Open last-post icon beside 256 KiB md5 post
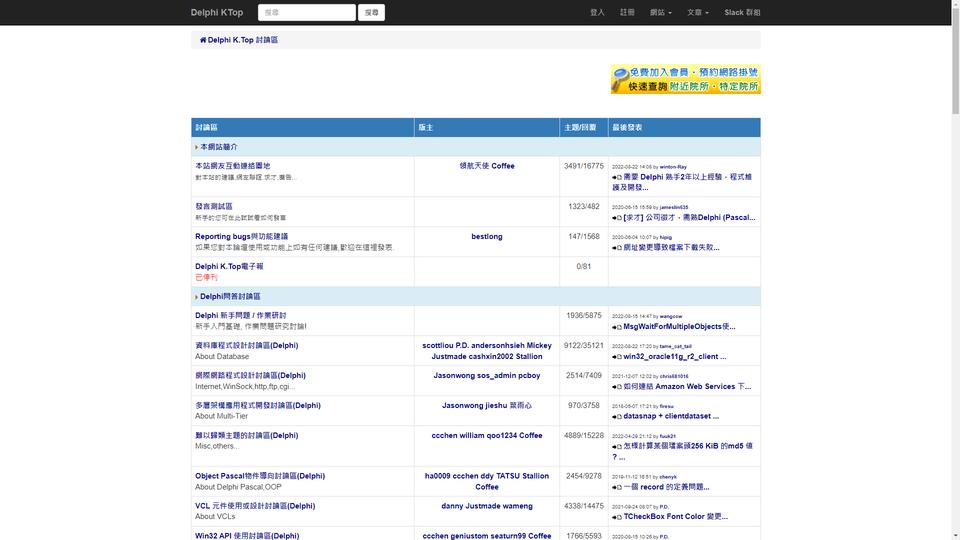This screenshot has width=960, height=540. point(617,447)
